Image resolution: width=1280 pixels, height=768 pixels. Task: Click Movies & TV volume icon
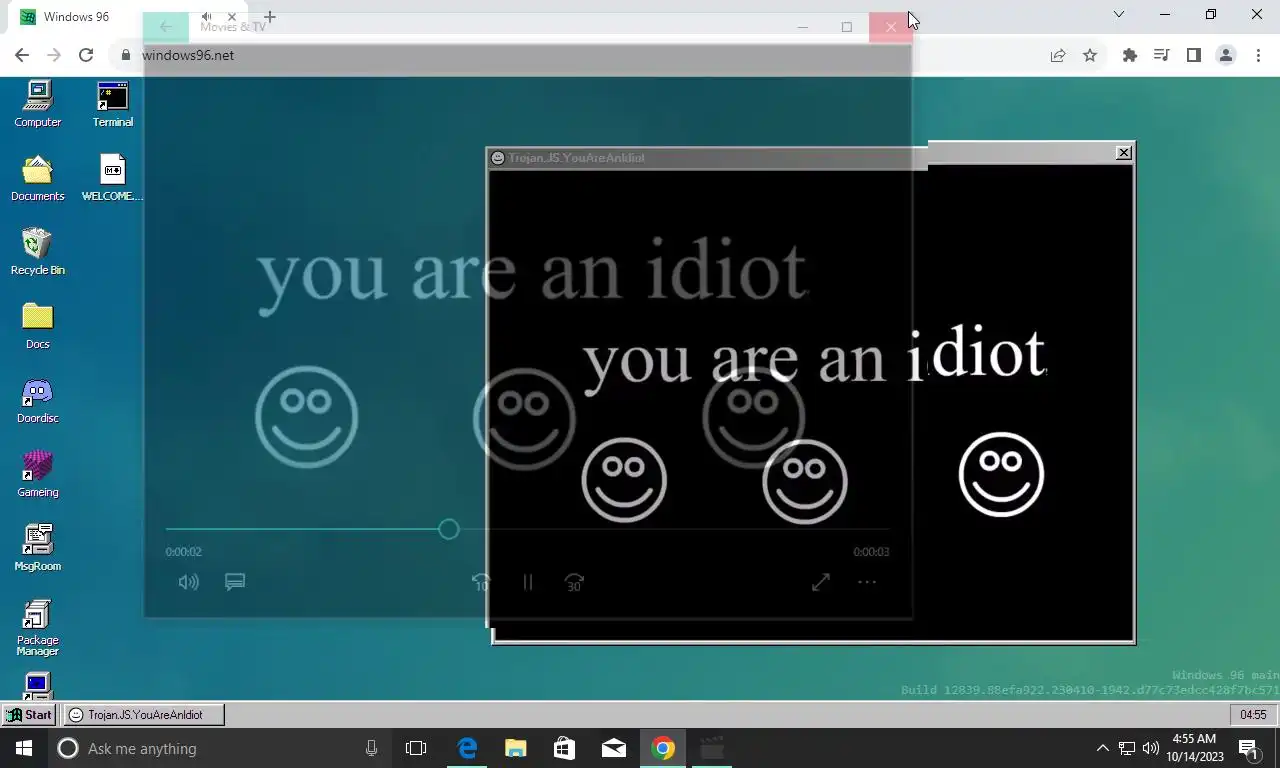(188, 582)
